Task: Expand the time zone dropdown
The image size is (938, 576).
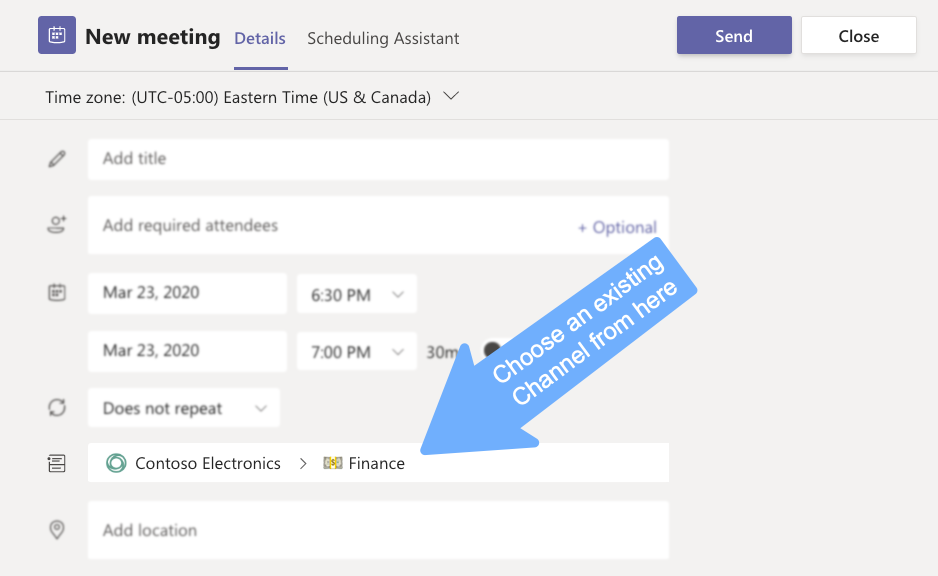Action: click(450, 97)
